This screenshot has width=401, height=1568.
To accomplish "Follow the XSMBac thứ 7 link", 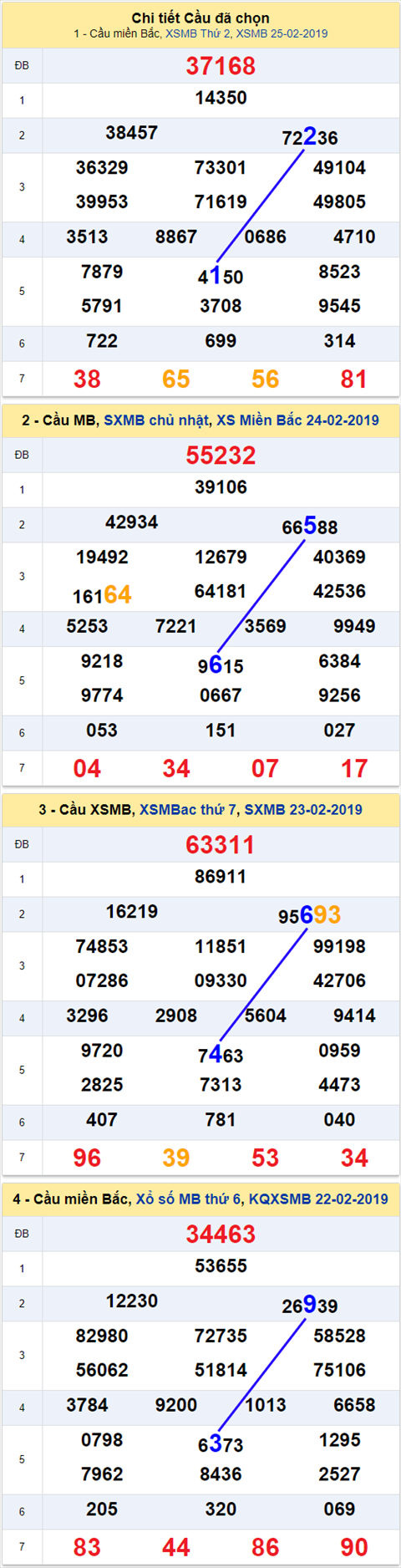I will click(x=188, y=810).
